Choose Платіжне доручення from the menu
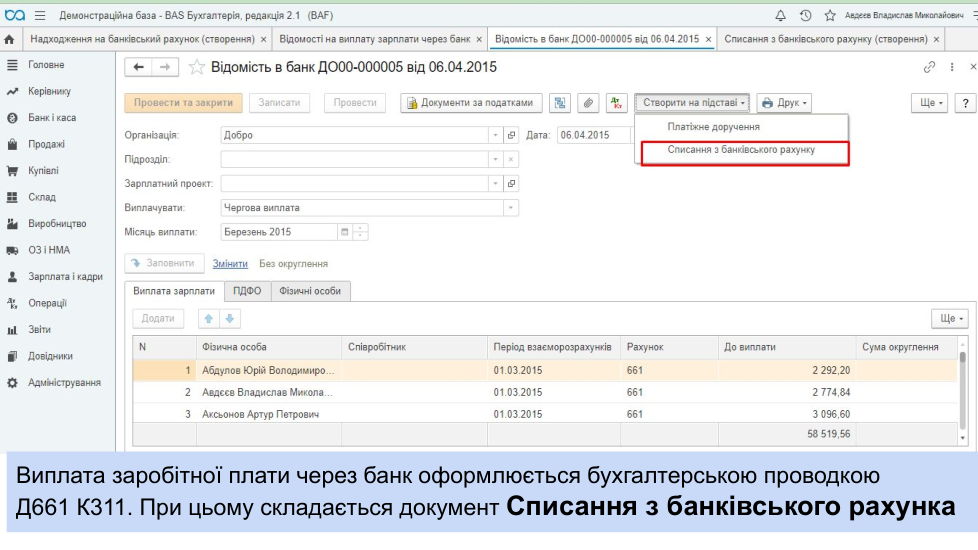Image resolution: width=978 pixels, height=550 pixels. point(713,127)
